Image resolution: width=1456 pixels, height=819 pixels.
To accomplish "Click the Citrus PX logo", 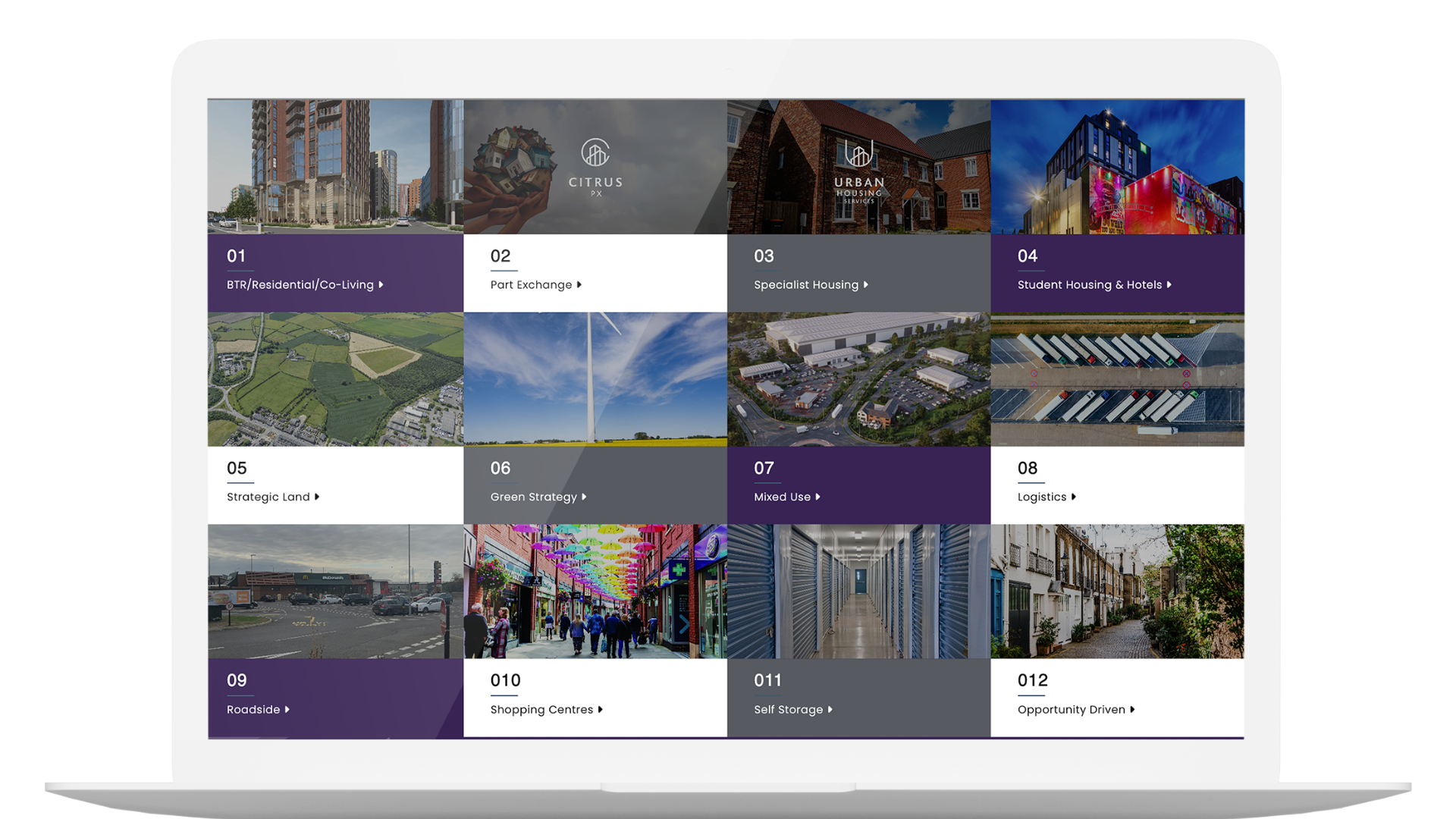I will pos(595,167).
